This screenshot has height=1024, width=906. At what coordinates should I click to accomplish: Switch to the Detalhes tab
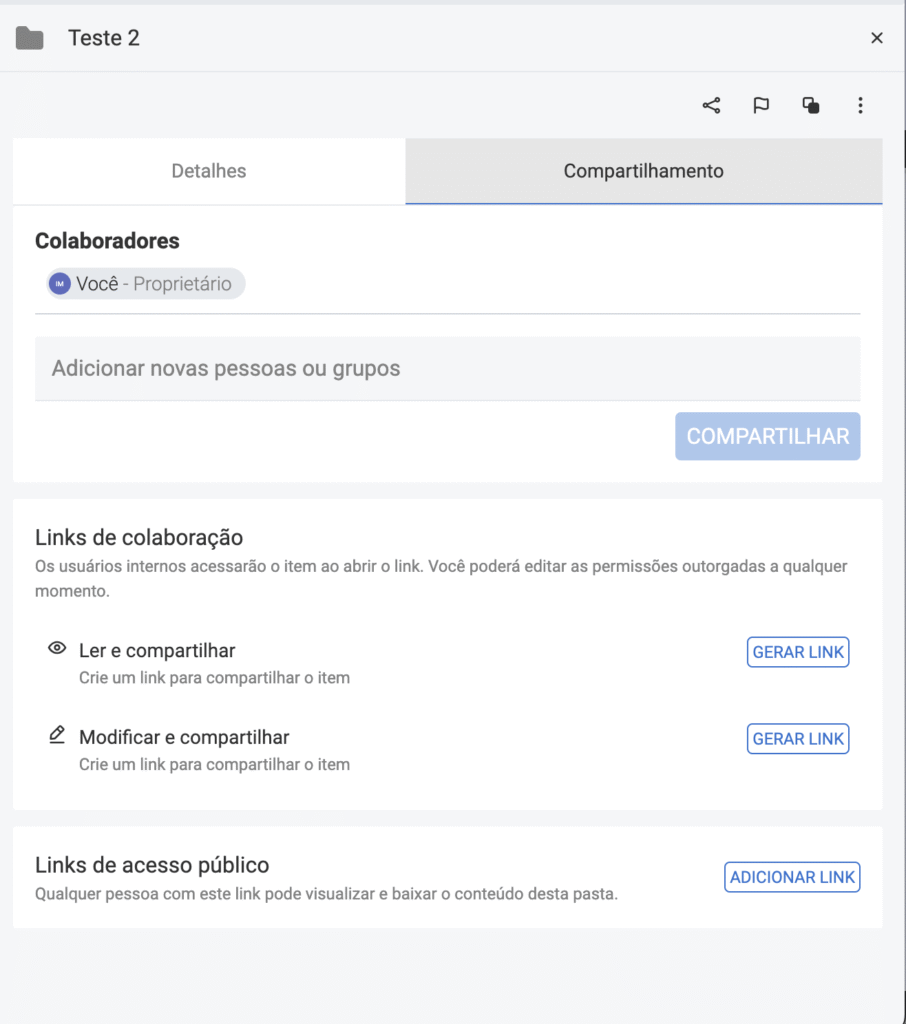209,171
